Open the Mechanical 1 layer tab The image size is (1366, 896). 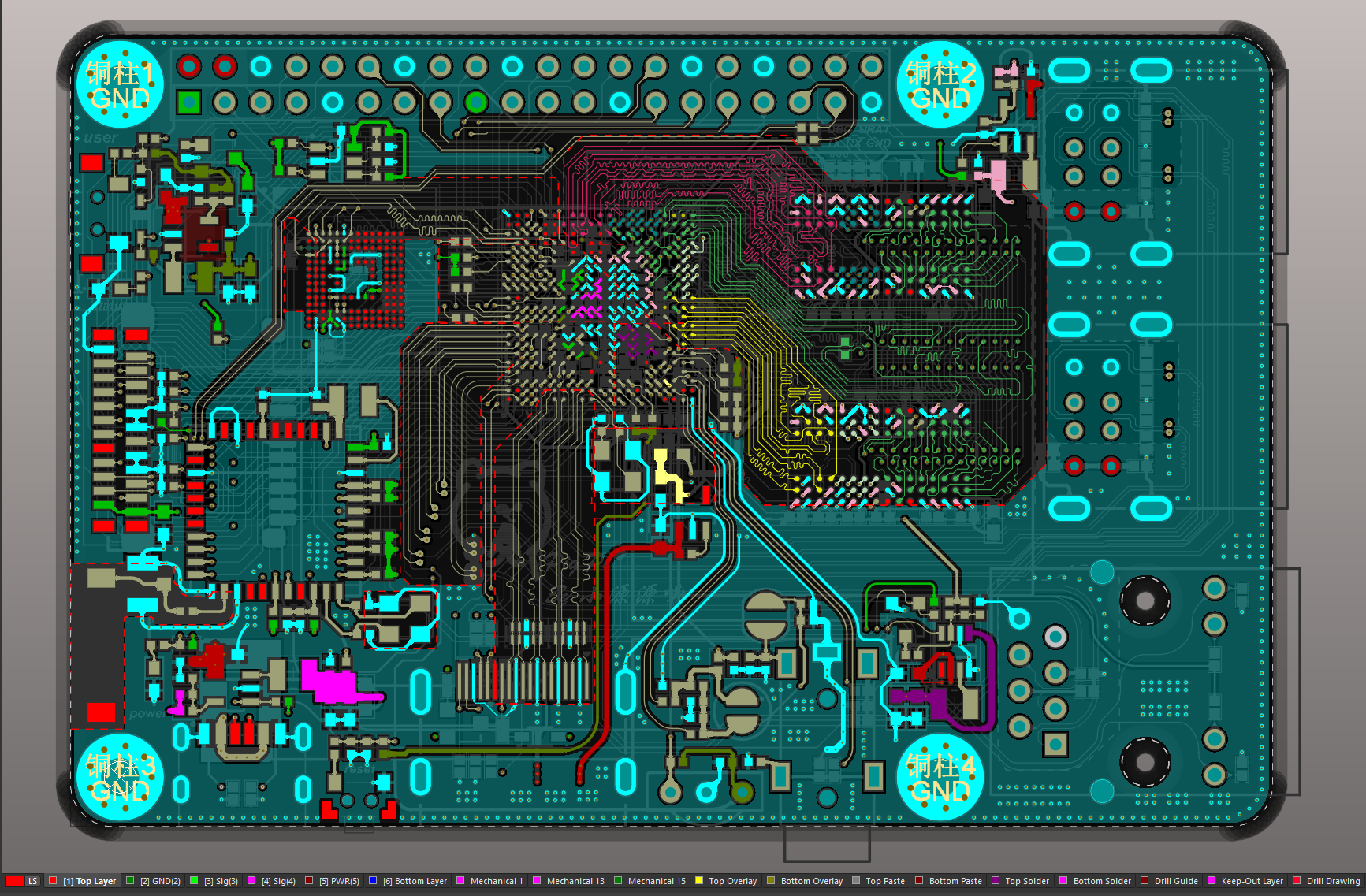pos(496,881)
